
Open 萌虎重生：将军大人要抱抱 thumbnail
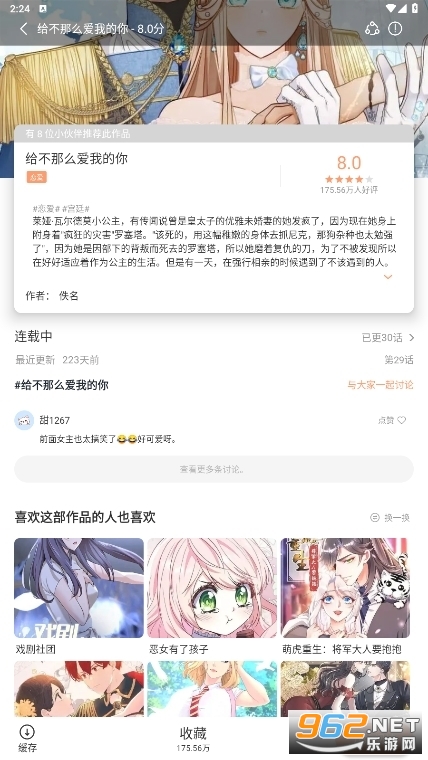(x=345, y=588)
